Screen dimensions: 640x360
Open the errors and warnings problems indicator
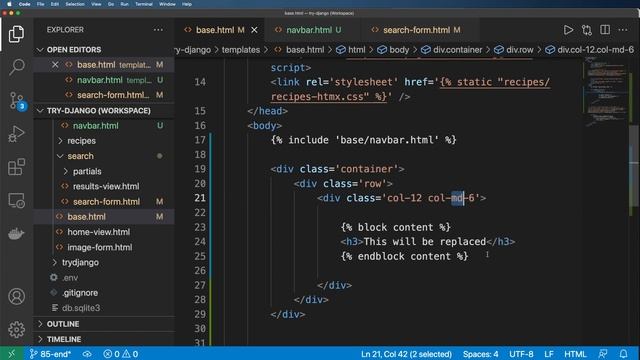pyautogui.click(x=120, y=354)
